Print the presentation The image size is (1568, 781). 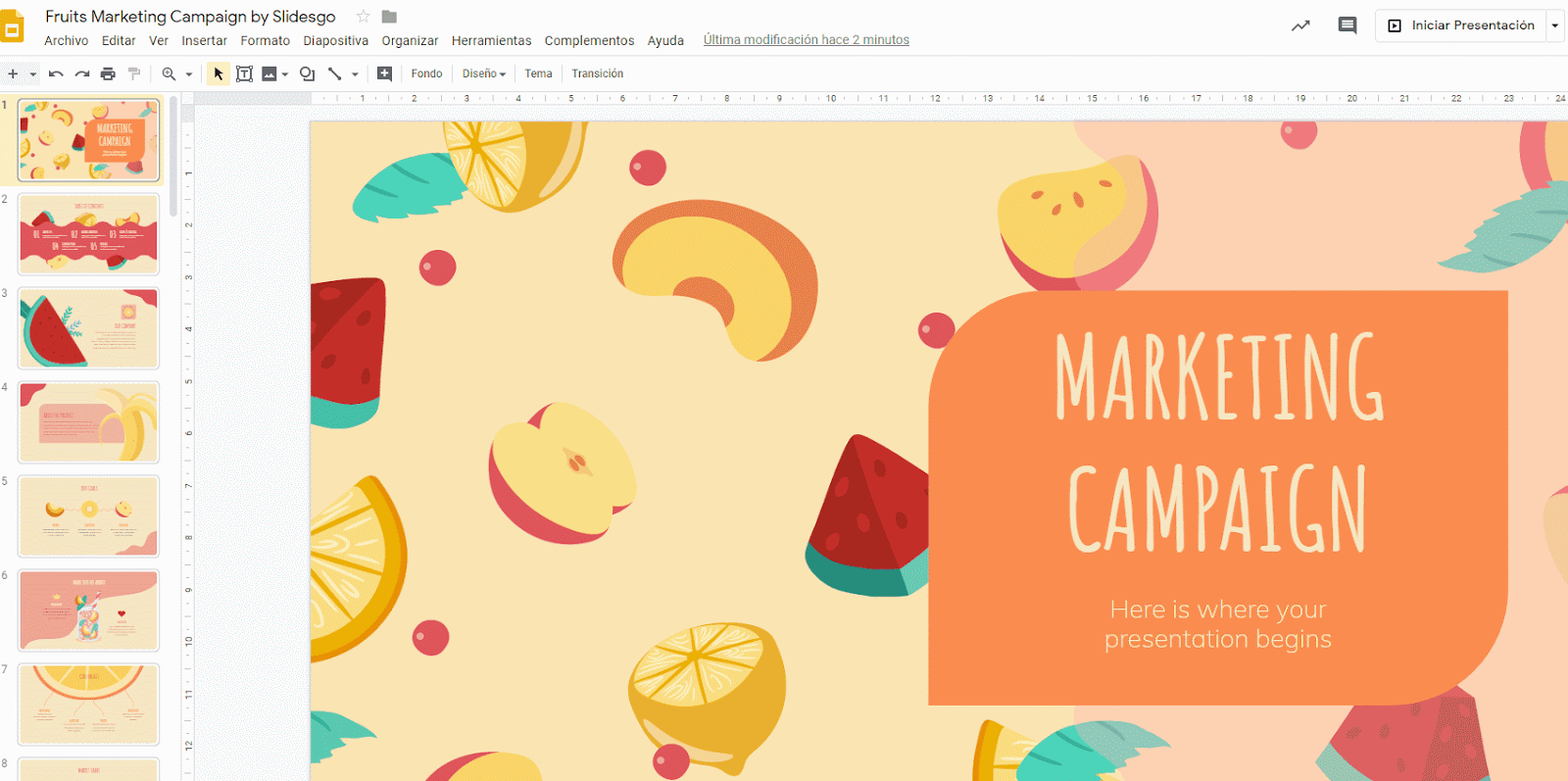point(108,73)
